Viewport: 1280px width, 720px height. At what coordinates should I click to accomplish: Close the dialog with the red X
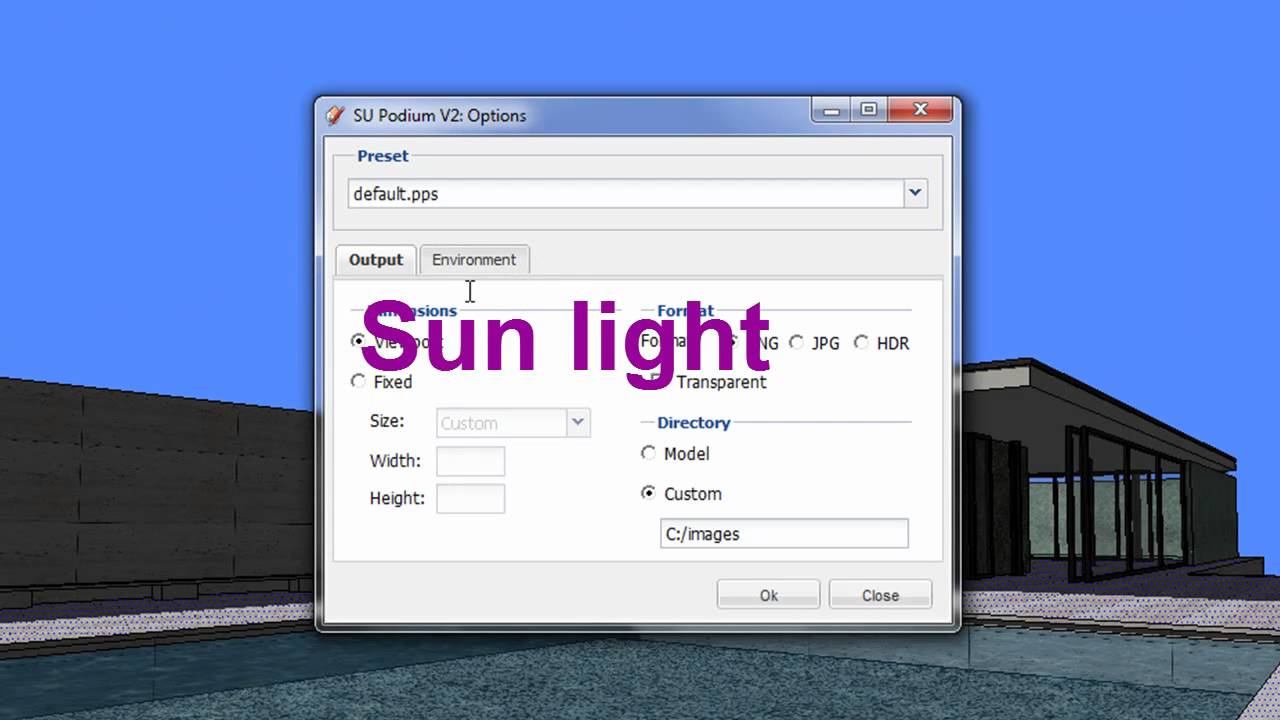coord(921,110)
